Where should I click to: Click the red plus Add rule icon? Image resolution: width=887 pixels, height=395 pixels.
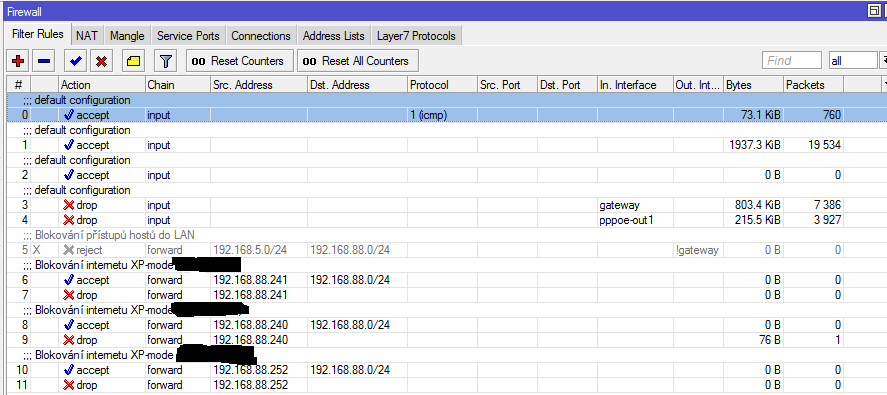(x=19, y=61)
